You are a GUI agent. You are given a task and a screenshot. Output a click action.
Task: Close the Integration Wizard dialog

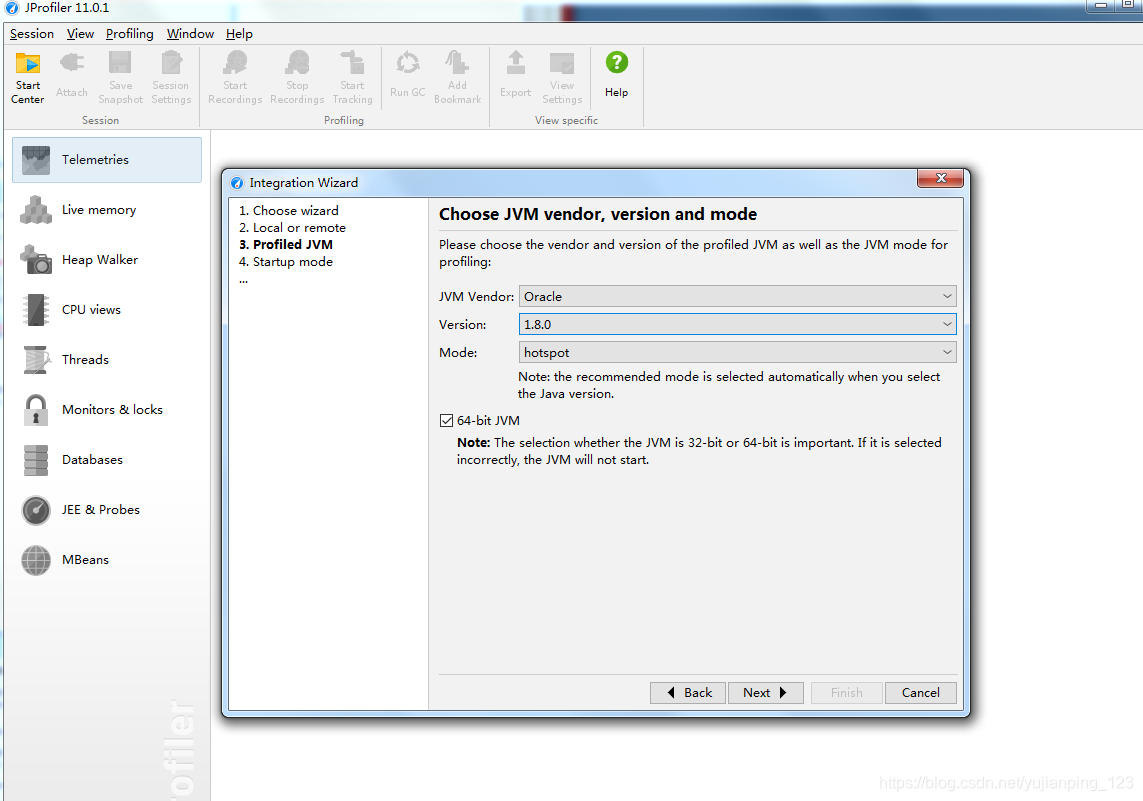tap(940, 178)
